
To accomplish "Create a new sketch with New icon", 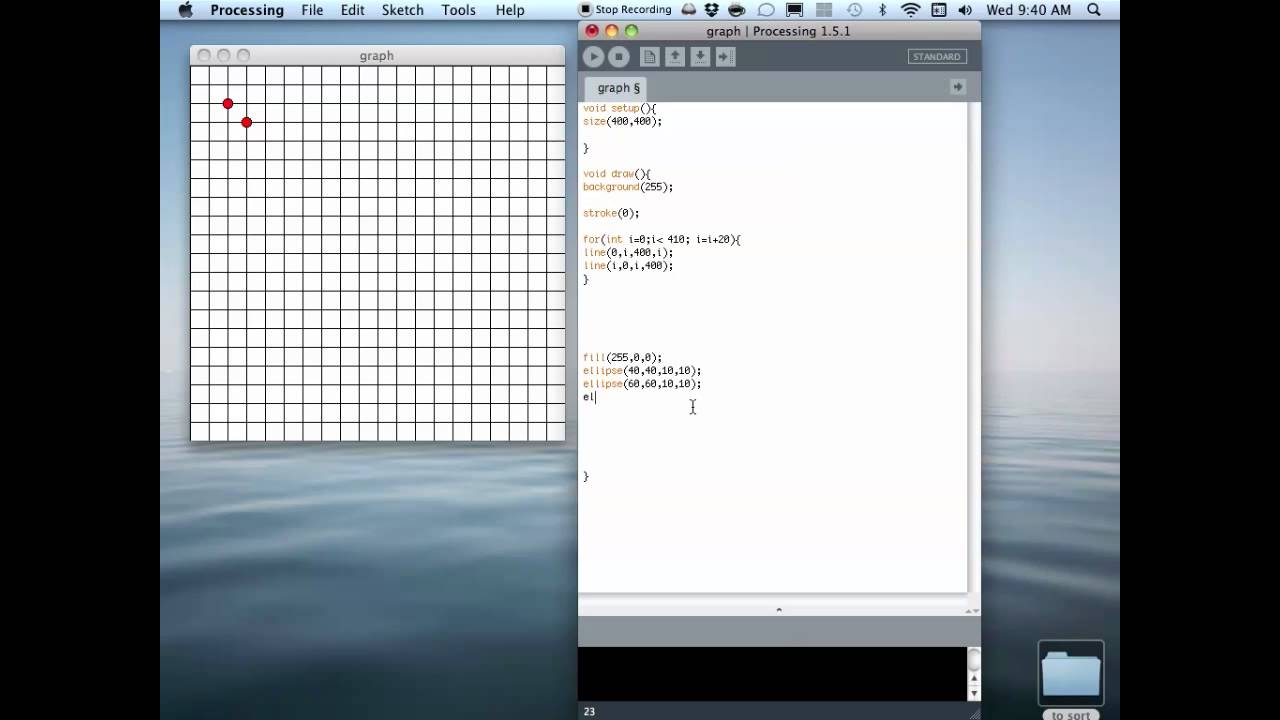I will click(649, 57).
